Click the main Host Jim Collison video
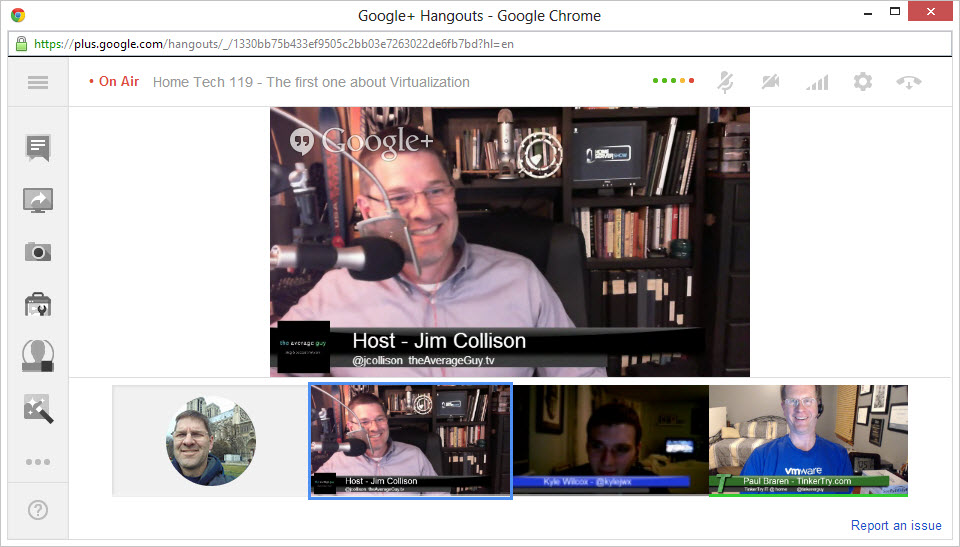The image size is (960, 547). (509, 242)
